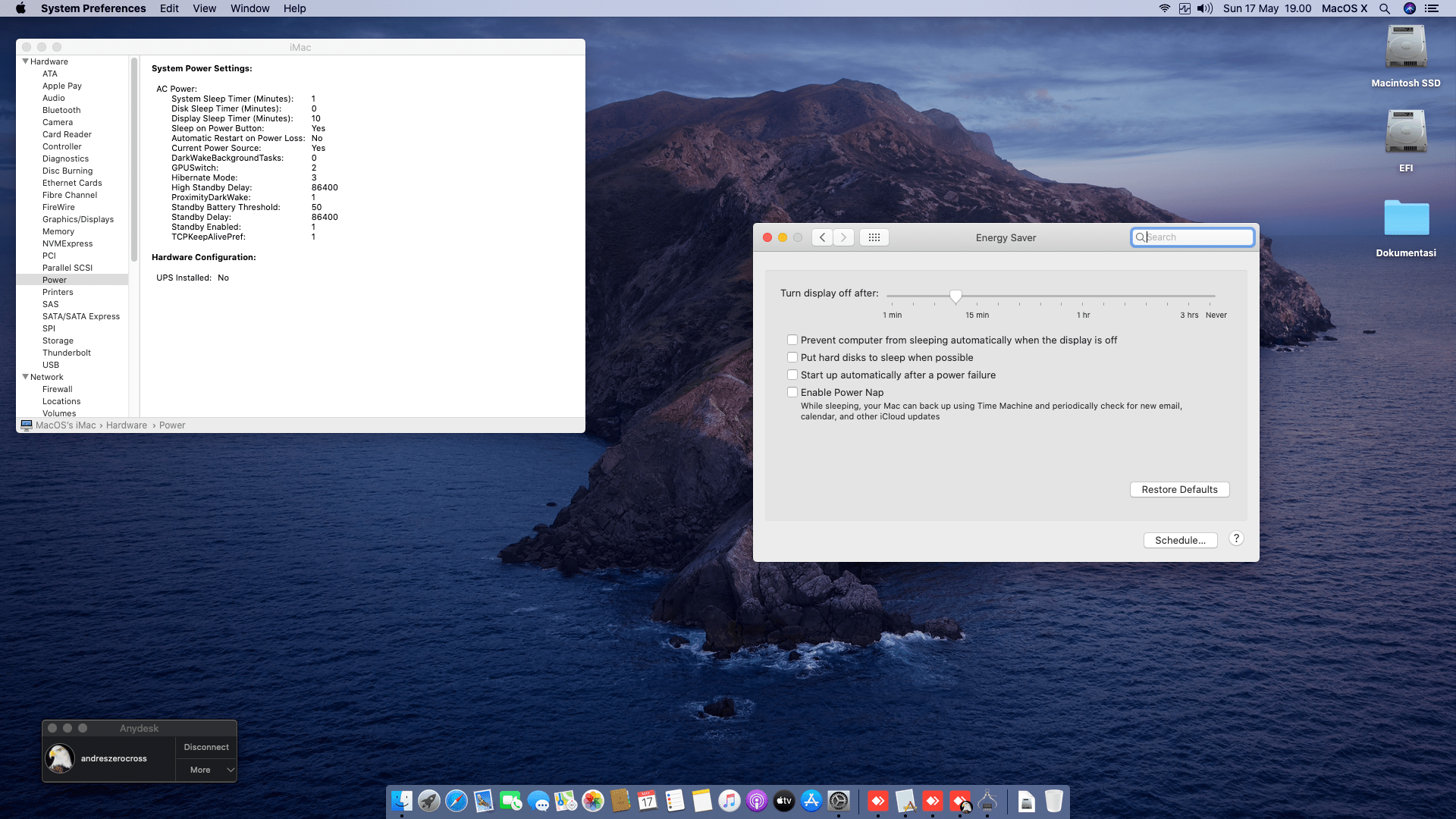Launch the App Store dock icon
Image resolution: width=1456 pixels, height=819 pixels.
coord(811,801)
